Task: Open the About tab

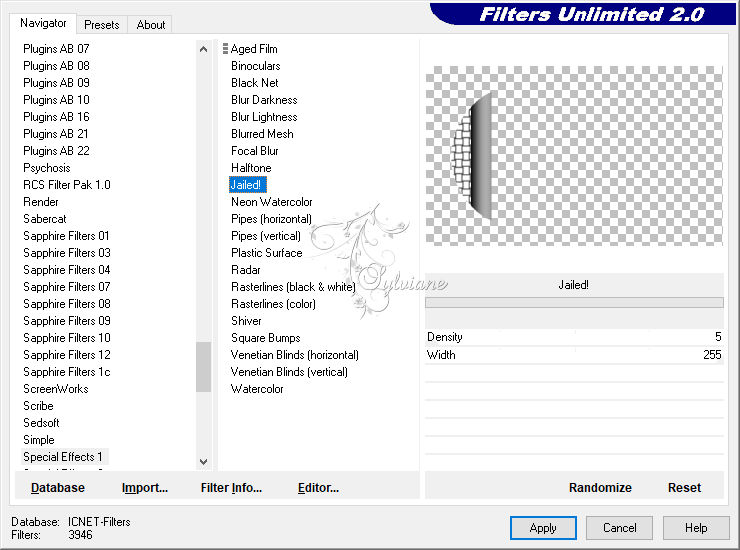Action: click(151, 25)
